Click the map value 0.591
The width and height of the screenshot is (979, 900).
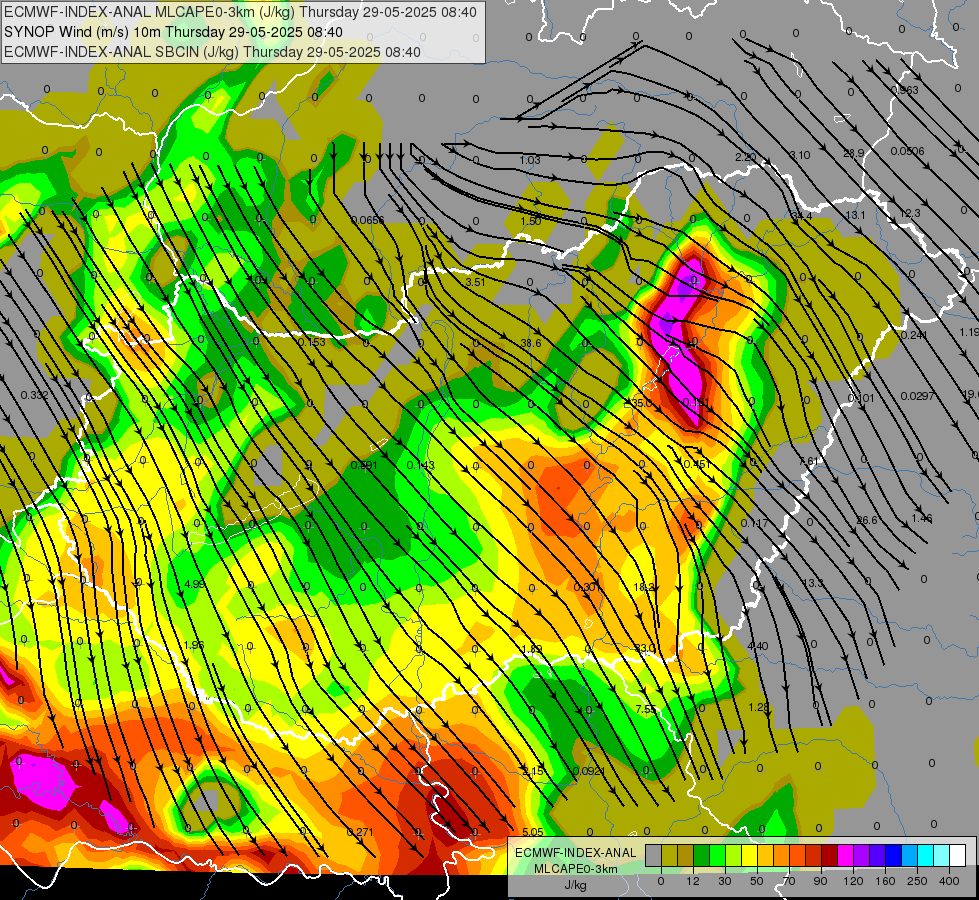click(x=364, y=465)
